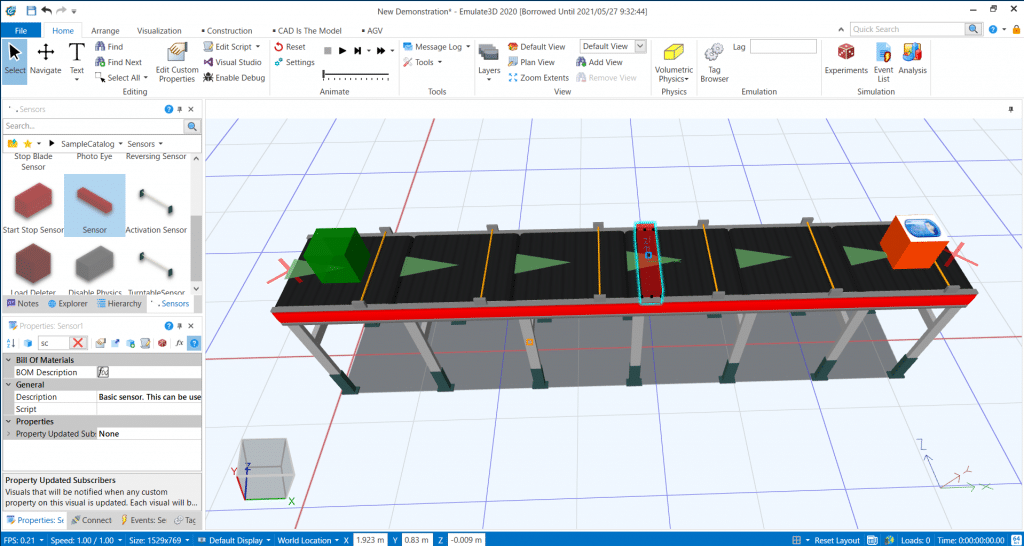Screen dimensions: 1024x546
Task: Click Zoom Extents
Action: click(538, 78)
